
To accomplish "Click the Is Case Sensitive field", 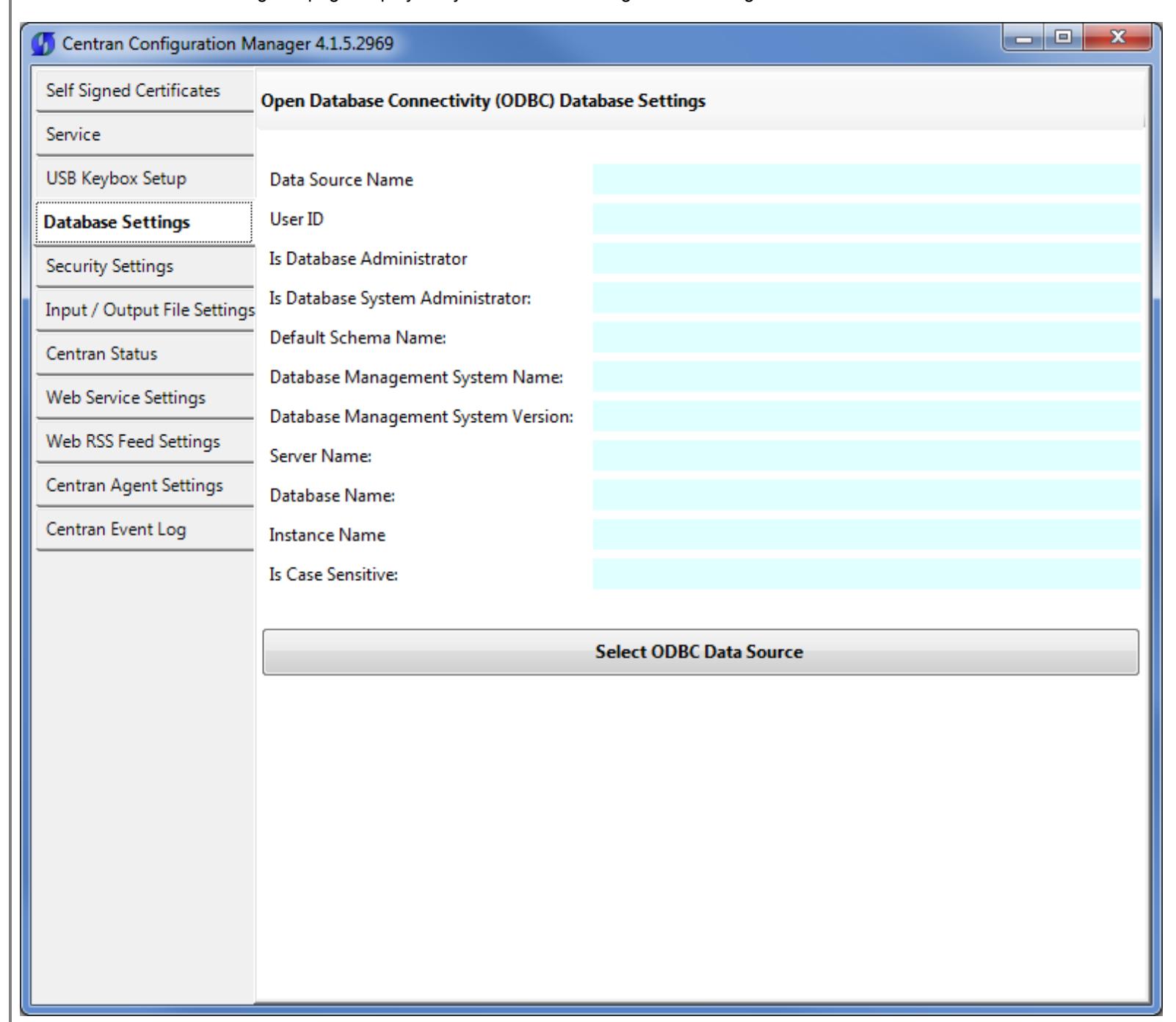I will click(867, 574).
